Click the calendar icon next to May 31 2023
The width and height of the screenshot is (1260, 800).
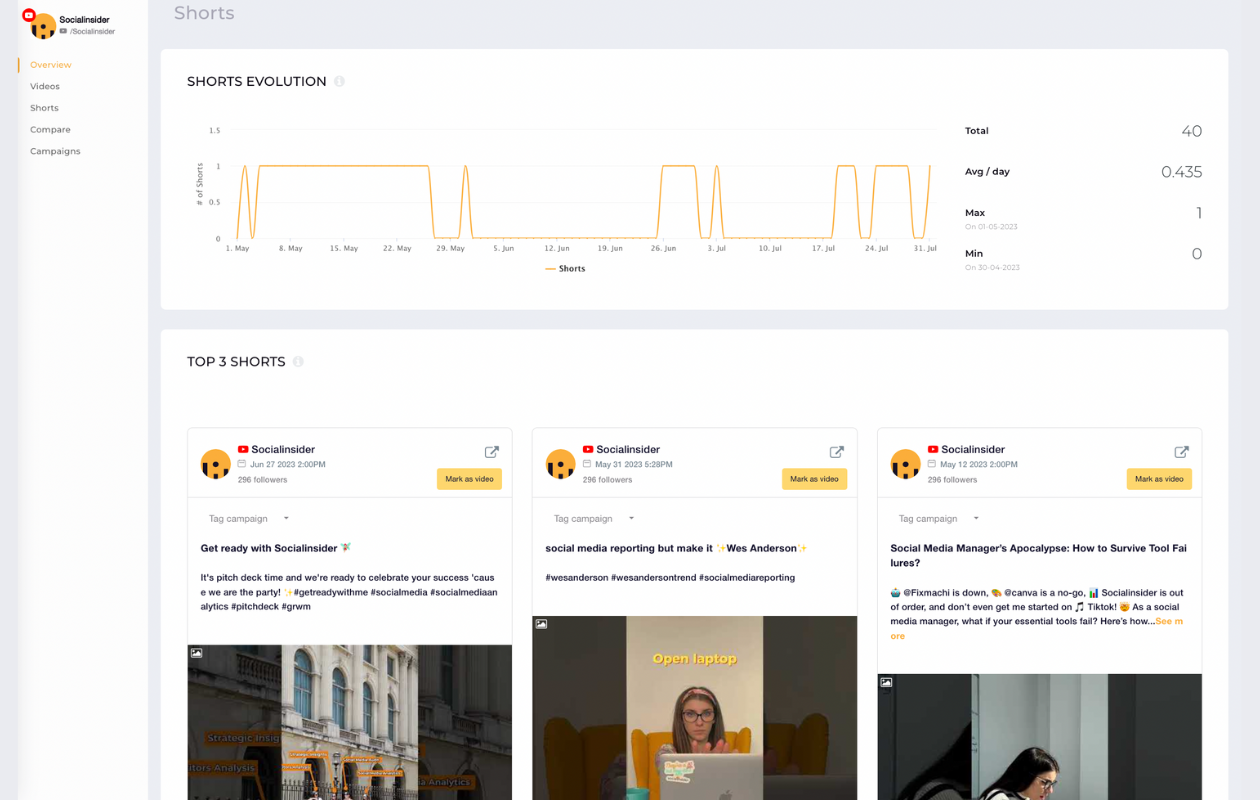click(587, 464)
